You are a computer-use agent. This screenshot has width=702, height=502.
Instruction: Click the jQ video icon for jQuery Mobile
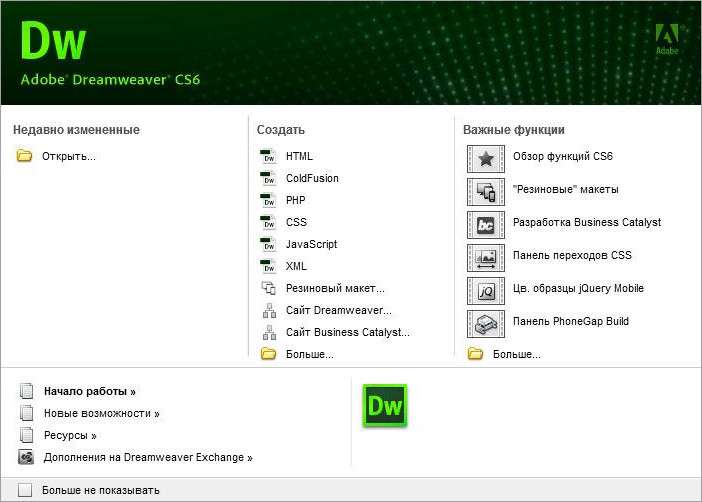[486, 291]
